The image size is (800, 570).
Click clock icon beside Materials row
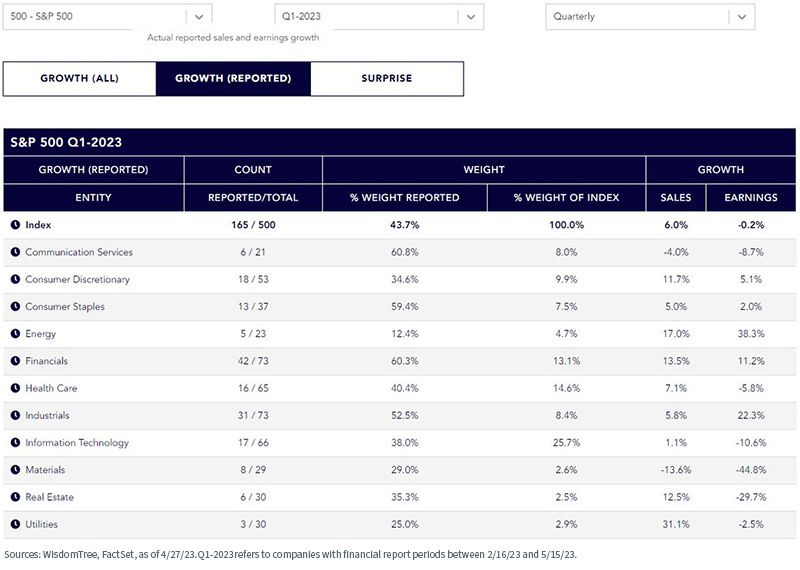tap(15, 469)
